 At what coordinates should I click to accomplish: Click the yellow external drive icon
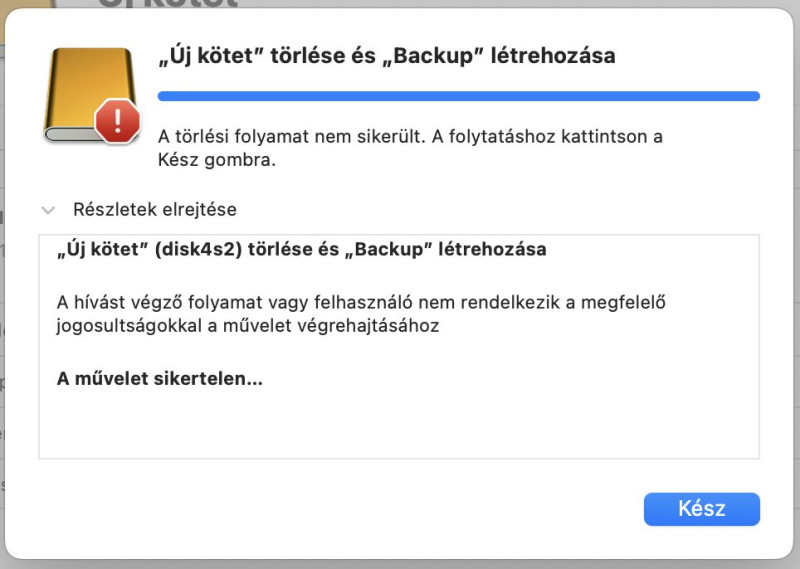coord(91,95)
